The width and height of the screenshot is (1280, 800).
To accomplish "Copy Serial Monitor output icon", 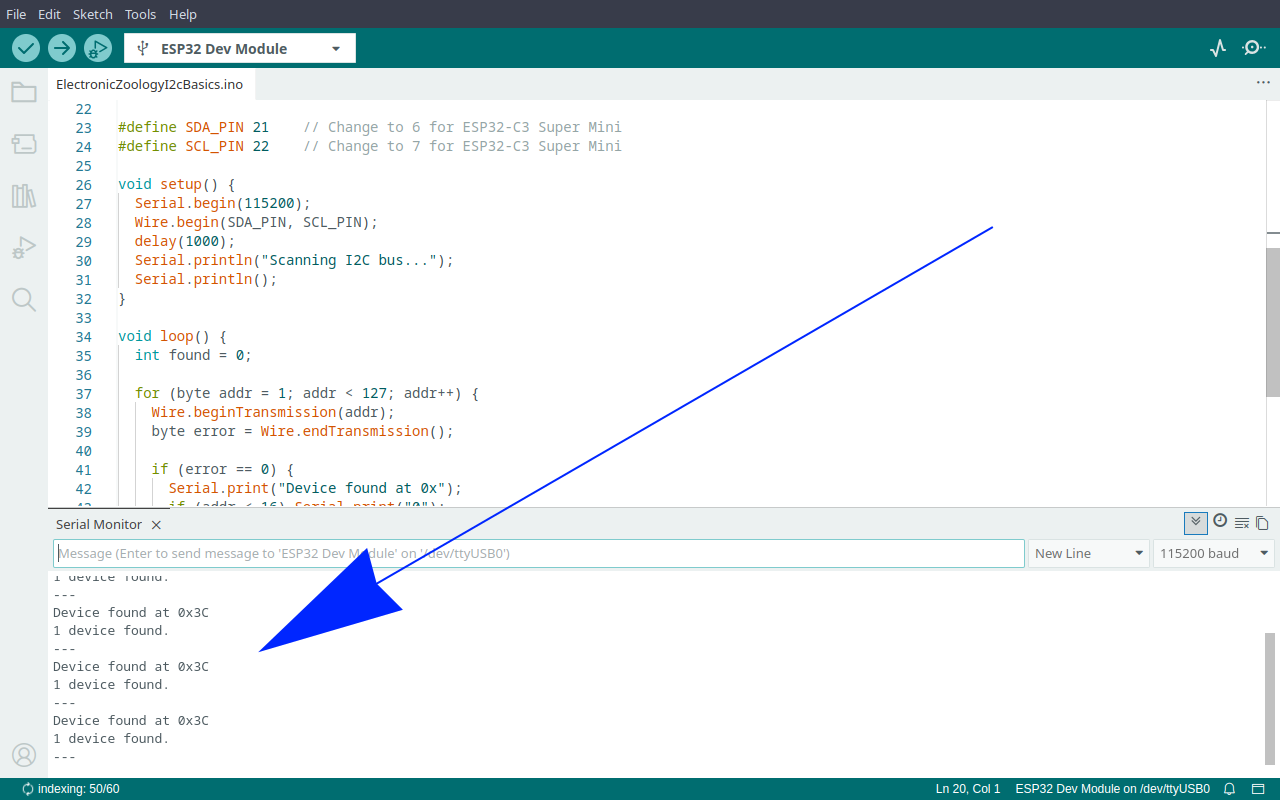I will click(x=1262, y=523).
